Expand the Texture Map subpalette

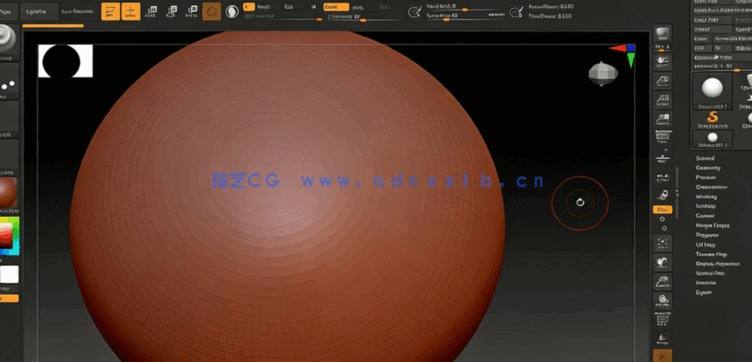click(711, 254)
